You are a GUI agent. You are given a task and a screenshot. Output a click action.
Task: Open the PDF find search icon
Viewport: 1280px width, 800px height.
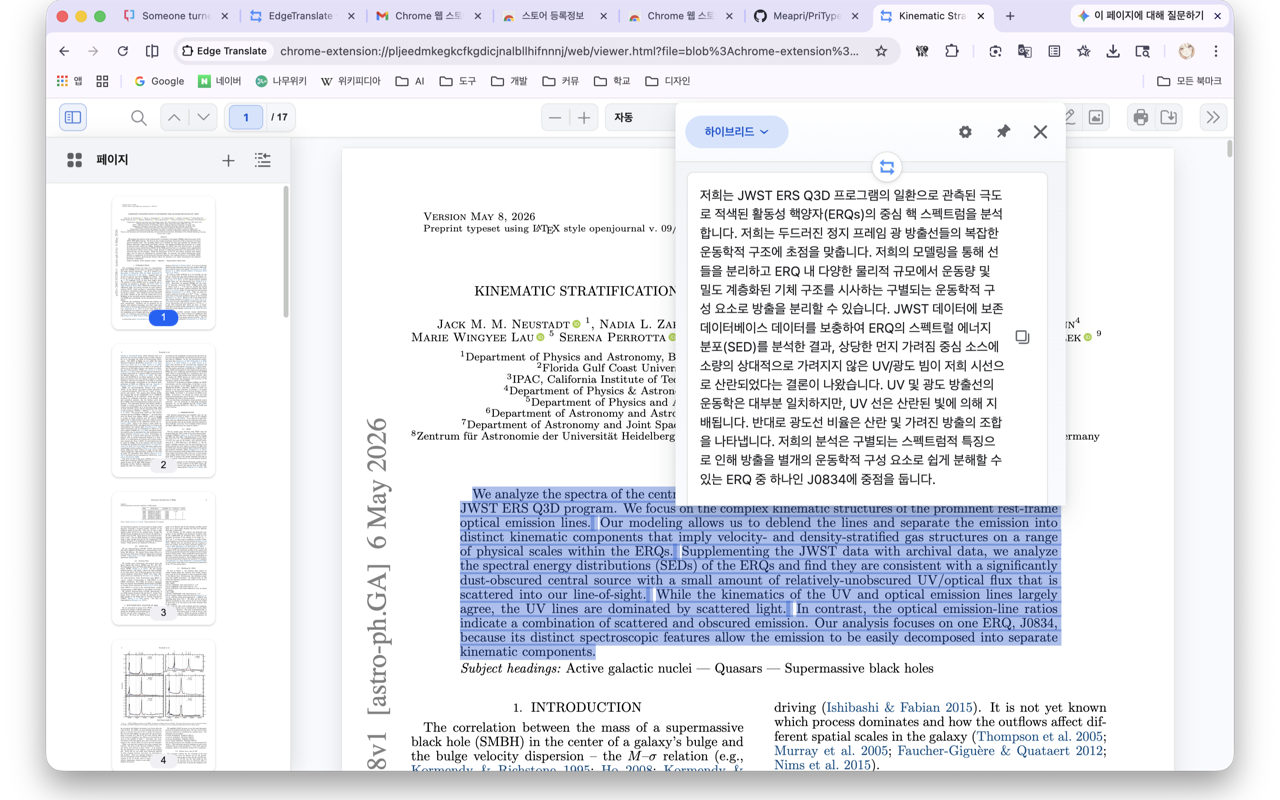coord(138,118)
